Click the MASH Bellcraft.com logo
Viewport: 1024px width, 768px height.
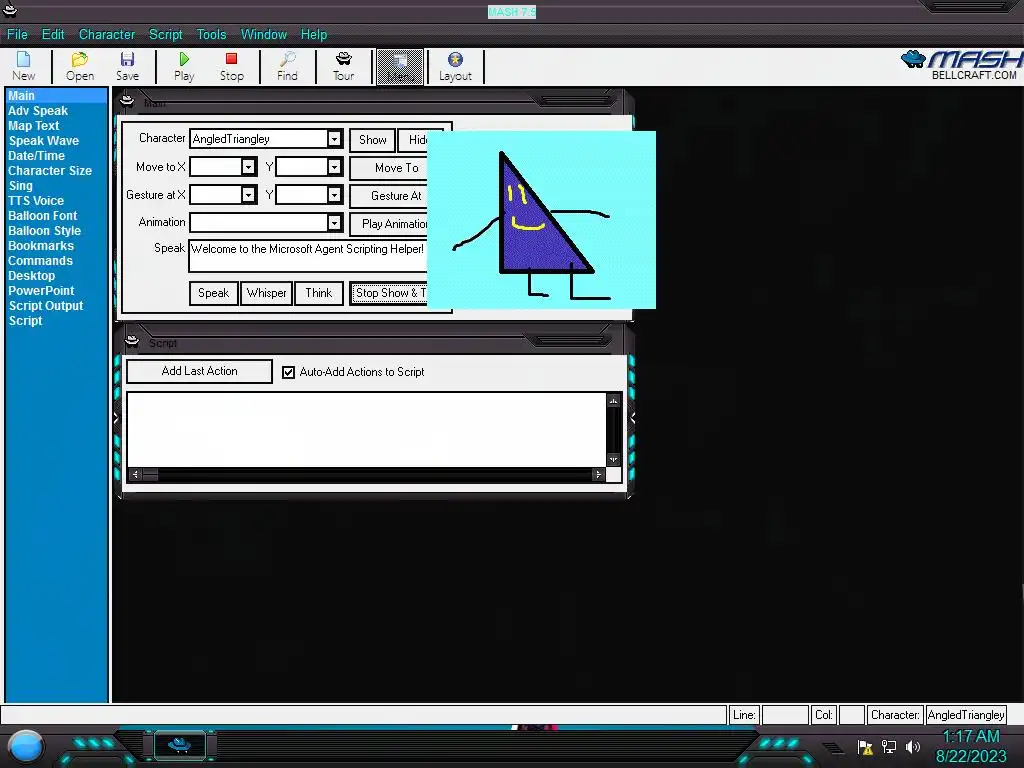click(x=961, y=65)
